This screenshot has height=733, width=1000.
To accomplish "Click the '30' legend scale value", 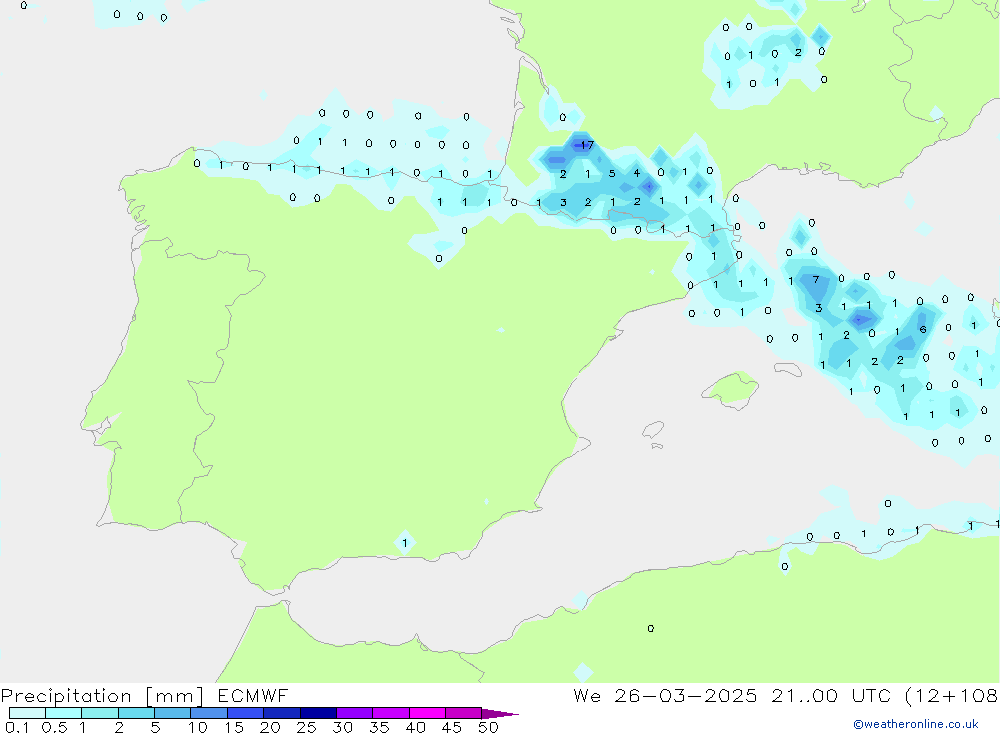I will click(x=342, y=727).
